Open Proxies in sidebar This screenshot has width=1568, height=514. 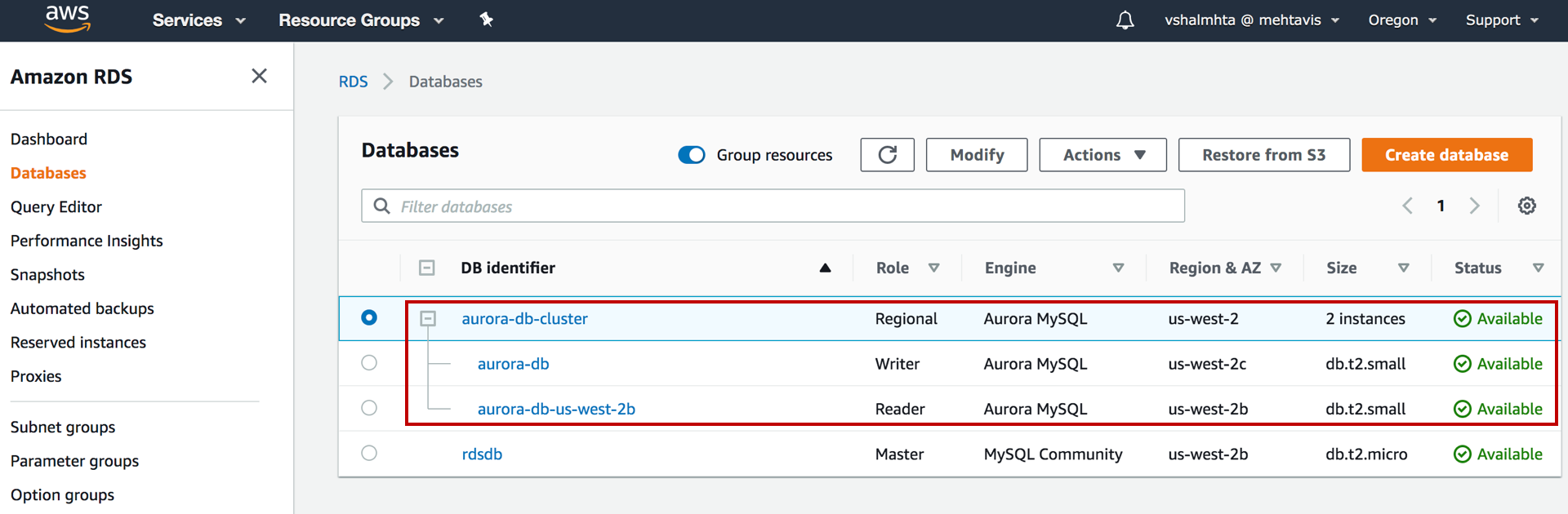[36, 376]
